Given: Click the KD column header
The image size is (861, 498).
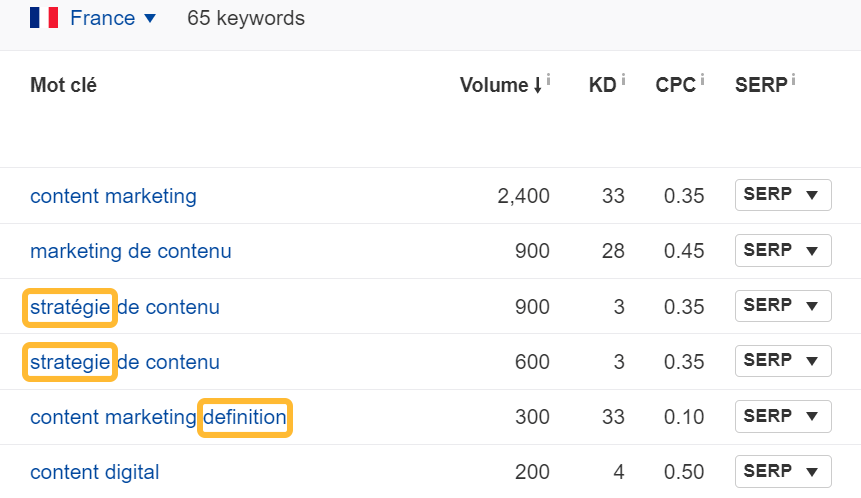Looking at the screenshot, I should point(602,85).
